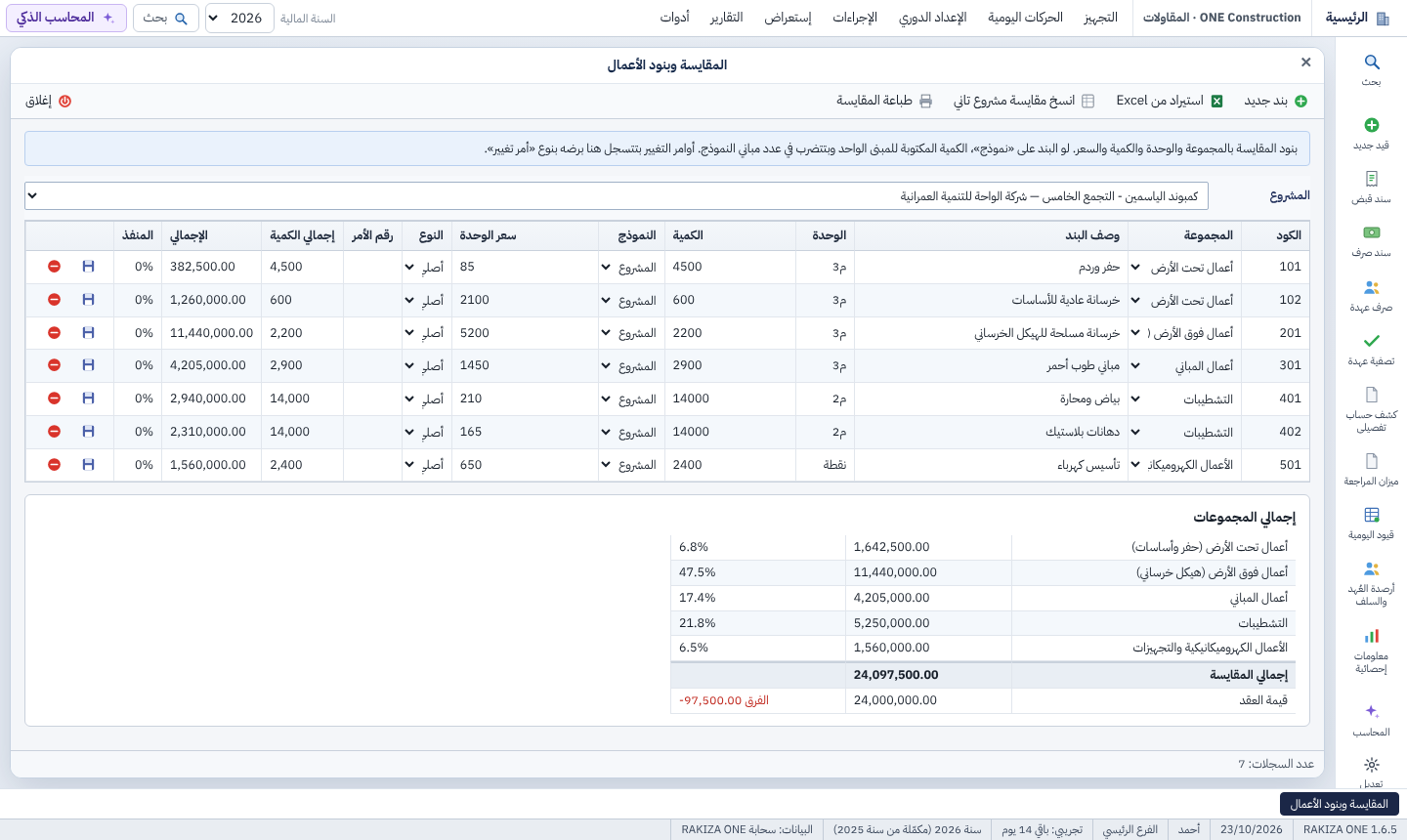Screen dimensions: 1407x840
Task: Open المجموعة dropdown for row 101
Action: tap(1184, 267)
